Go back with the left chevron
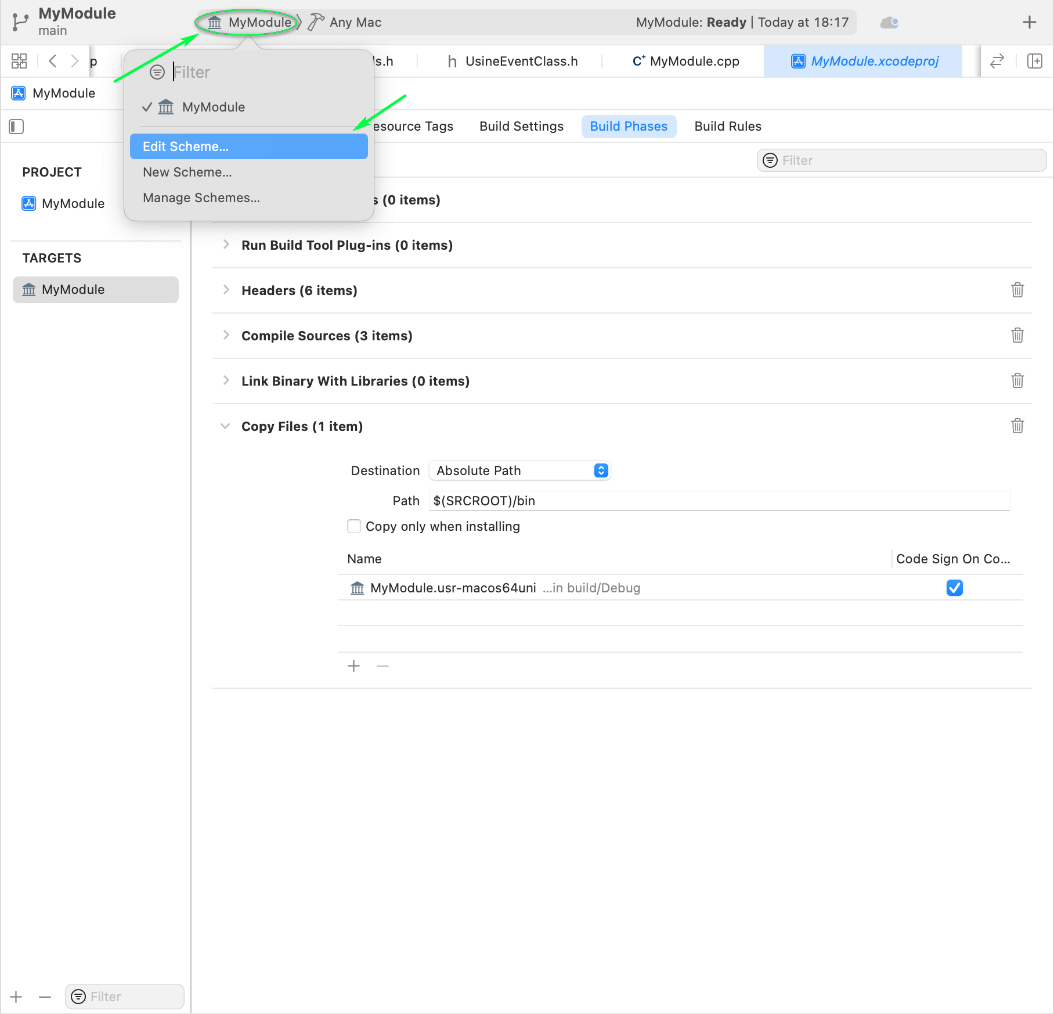 [52, 61]
